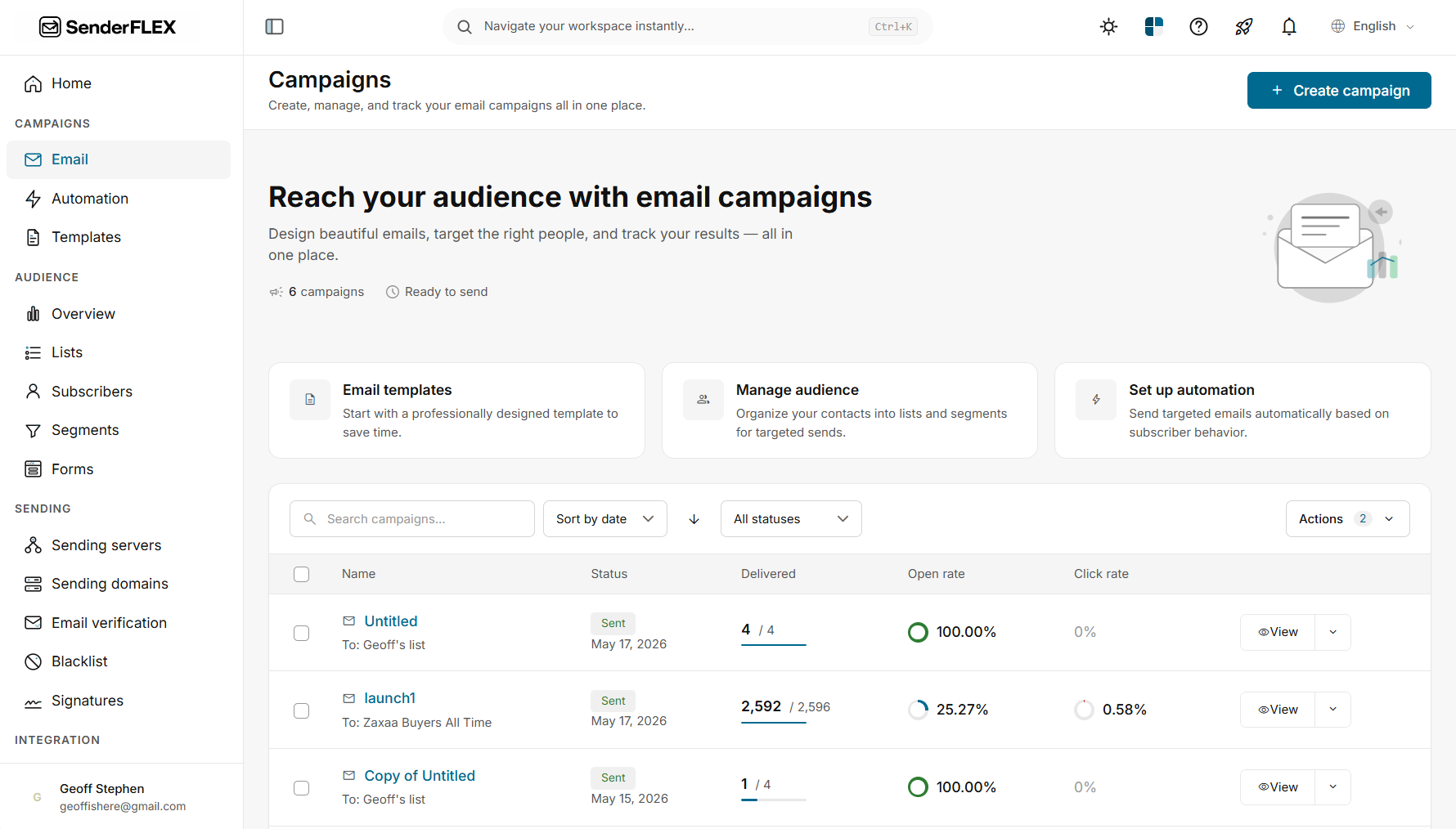1456x829 pixels.
Task: Expand options arrow for Copy of Untitled
Action: click(x=1333, y=786)
